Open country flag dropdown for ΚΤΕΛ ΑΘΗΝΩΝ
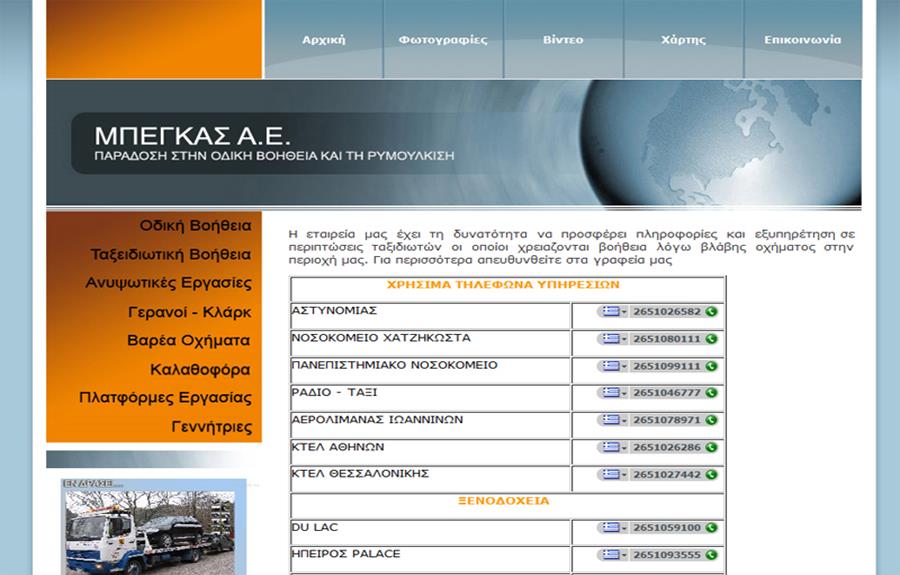 tap(614, 447)
